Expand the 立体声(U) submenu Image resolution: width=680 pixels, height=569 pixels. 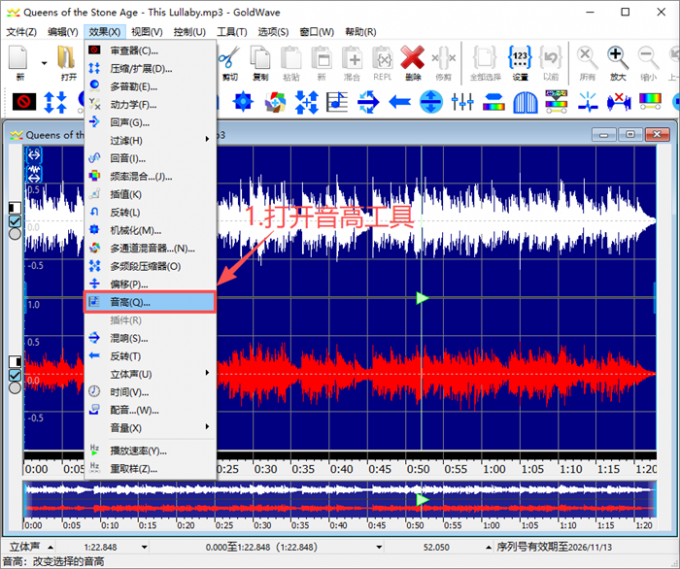[x=150, y=374]
